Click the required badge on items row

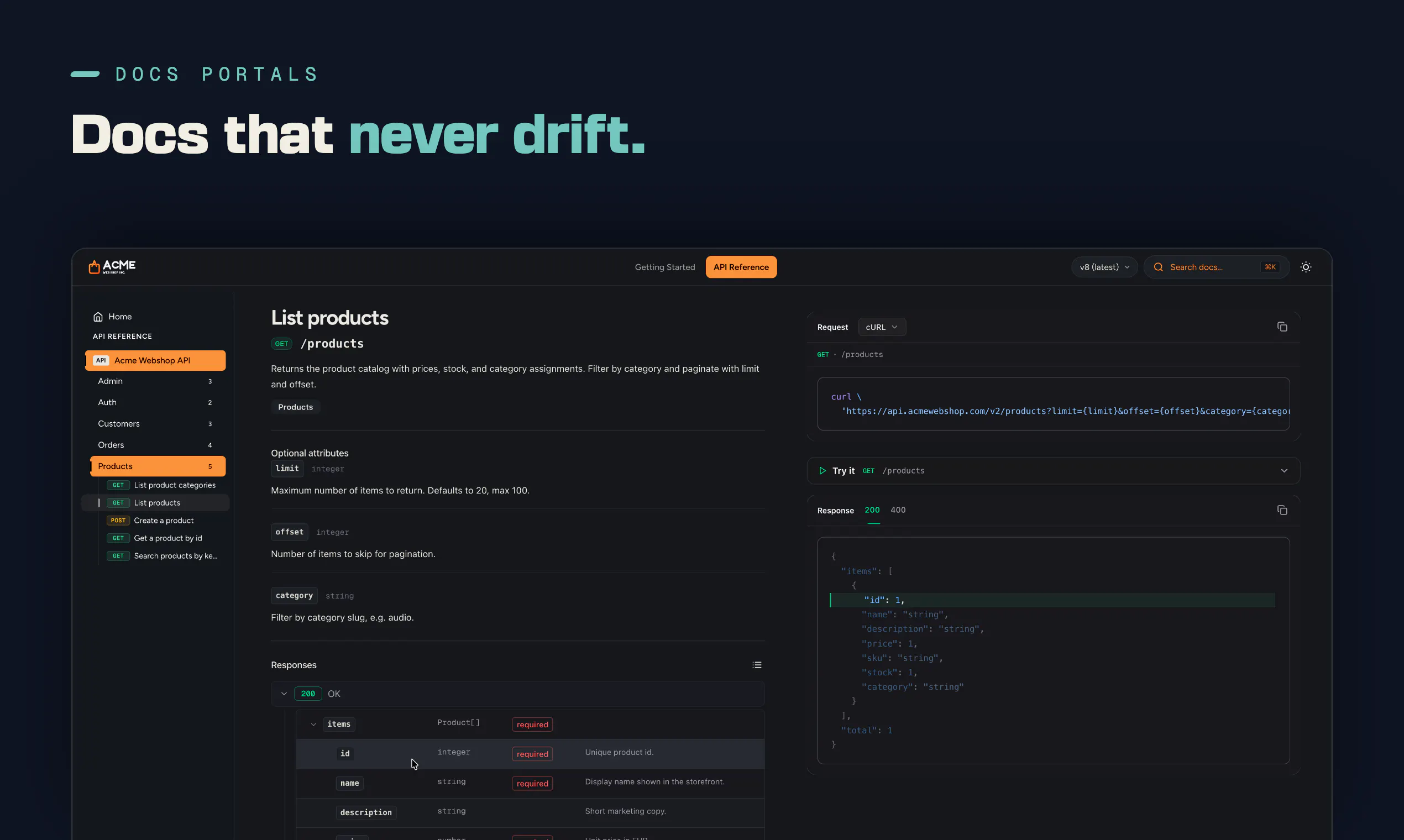pyautogui.click(x=532, y=725)
